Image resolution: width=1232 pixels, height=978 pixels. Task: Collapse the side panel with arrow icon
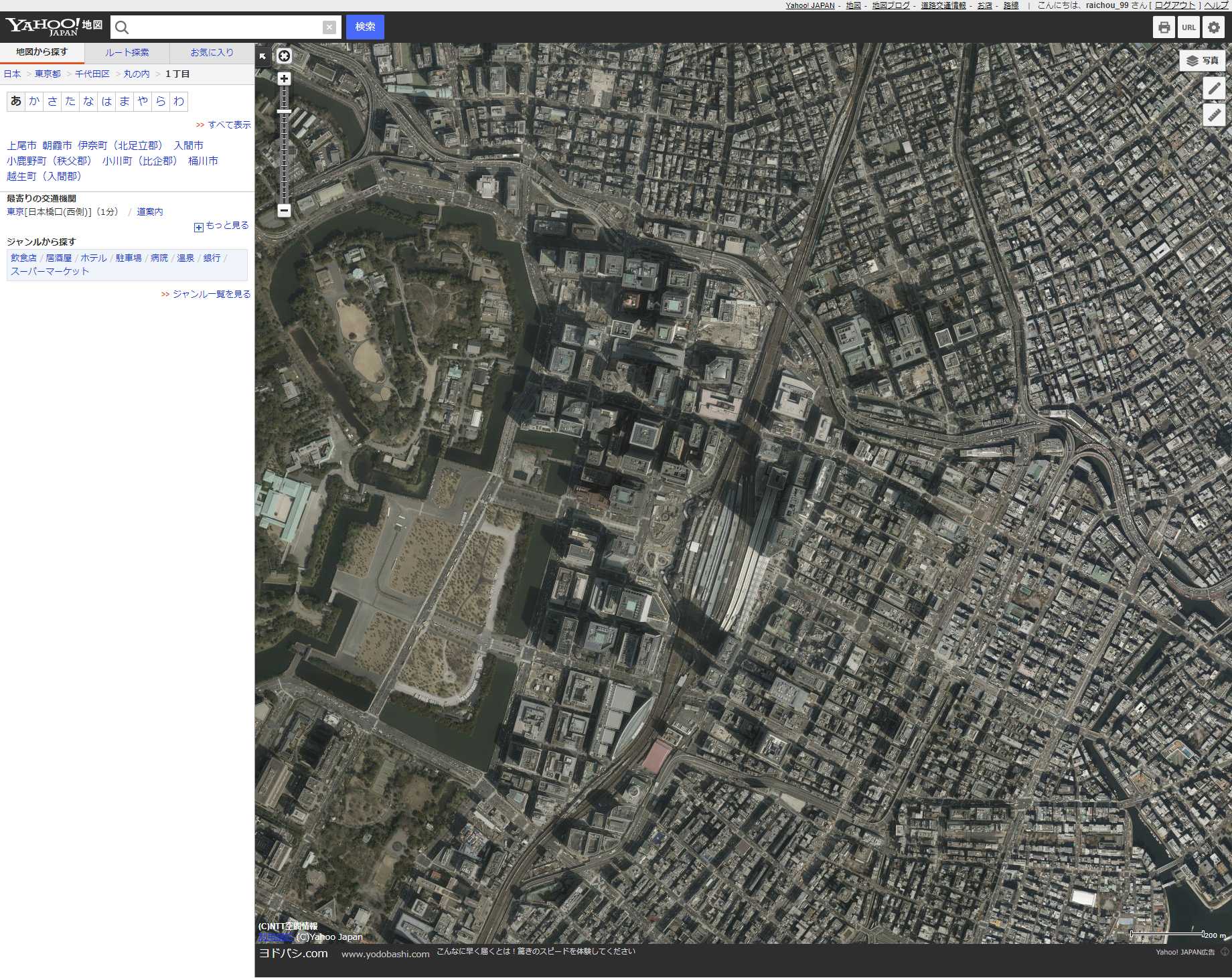pos(262,57)
